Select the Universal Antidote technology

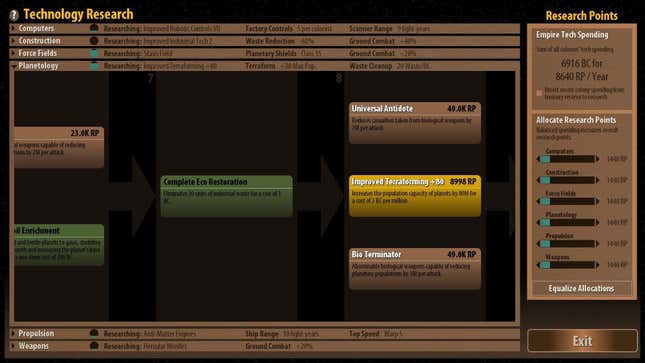[x=415, y=123]
